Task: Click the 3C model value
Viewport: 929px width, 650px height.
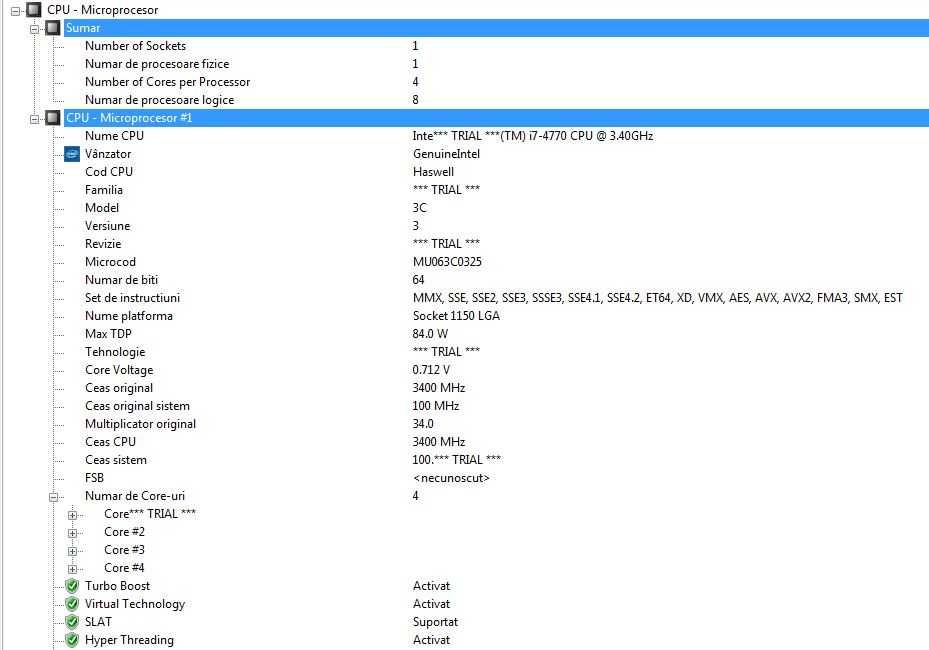Action: (419, 208)
